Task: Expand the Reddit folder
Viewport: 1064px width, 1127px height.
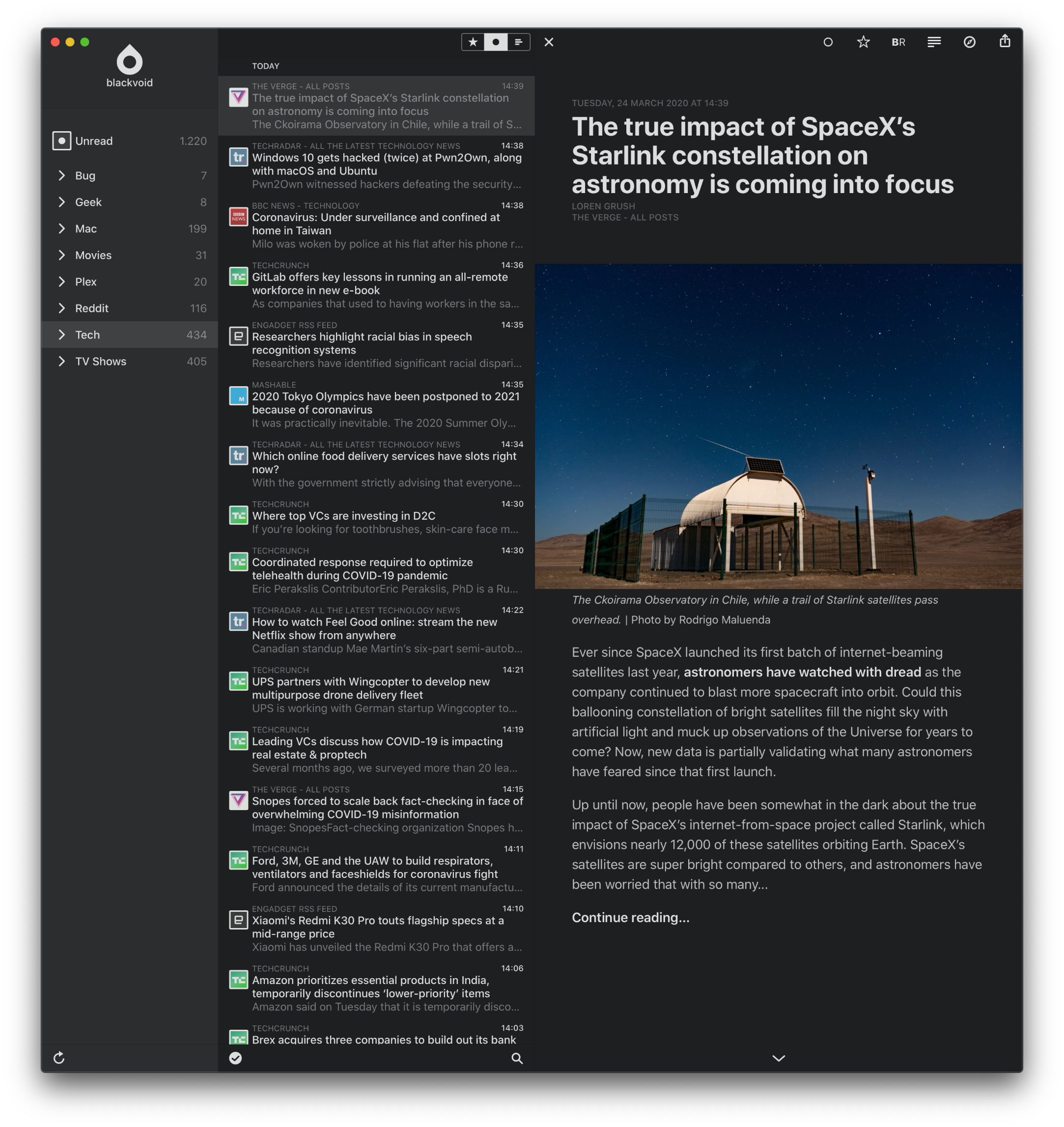Action: 61,308
